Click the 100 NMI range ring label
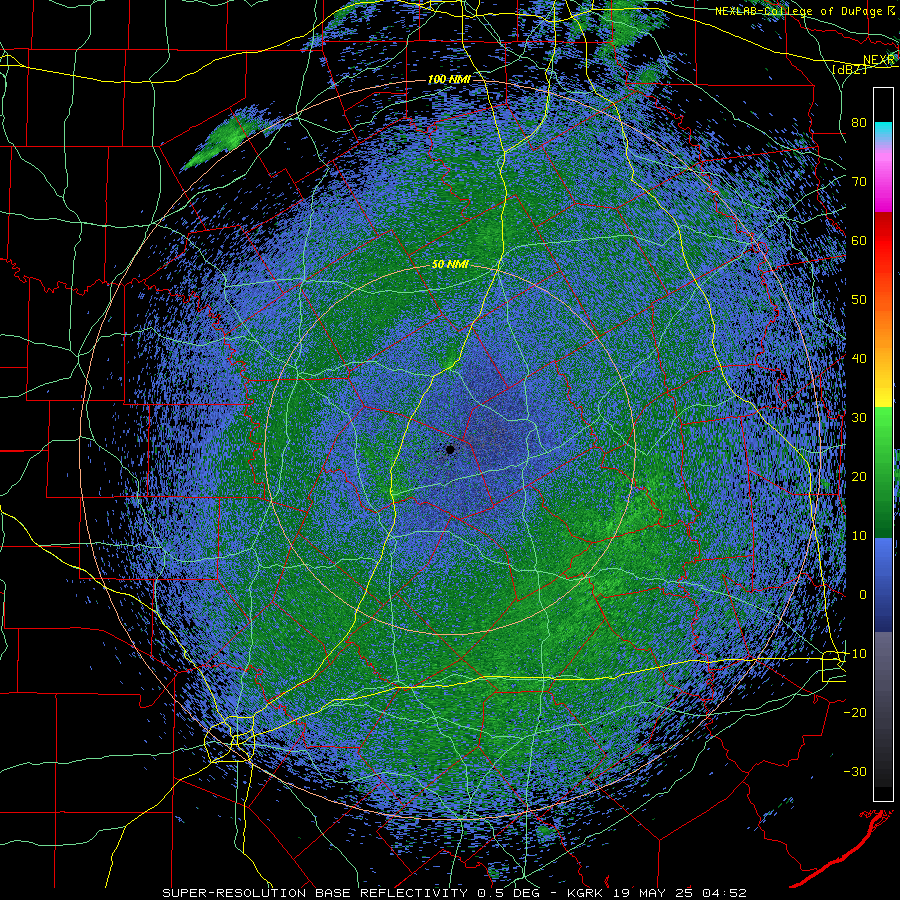Image resolution: width=900 pixels, height=900 pixels. (x=449, y=79)
